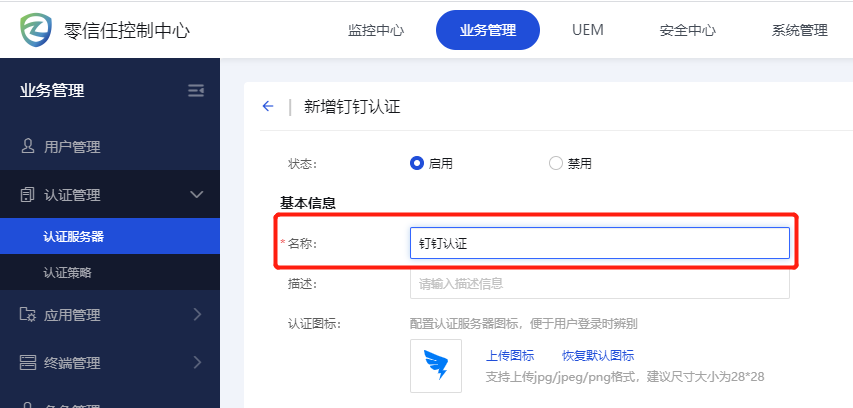This screenshot has height=408, width=853.
Task: Click the Zero Trust shield logo
Action: (x=37, y=30)
